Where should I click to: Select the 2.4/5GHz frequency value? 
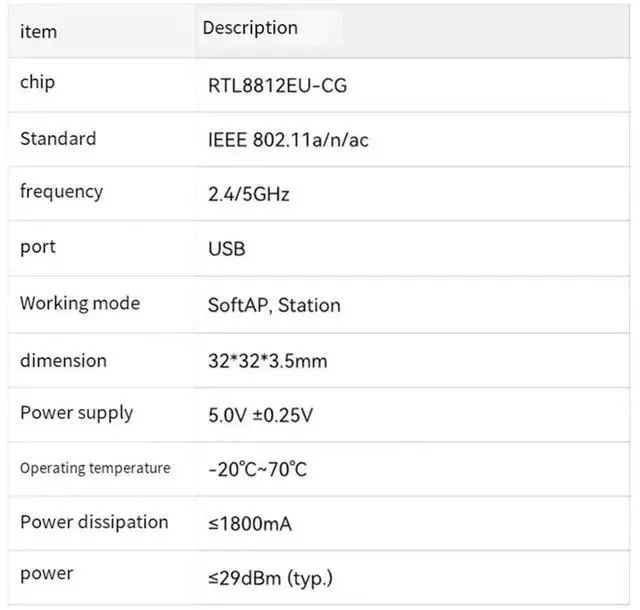[248, 195]
